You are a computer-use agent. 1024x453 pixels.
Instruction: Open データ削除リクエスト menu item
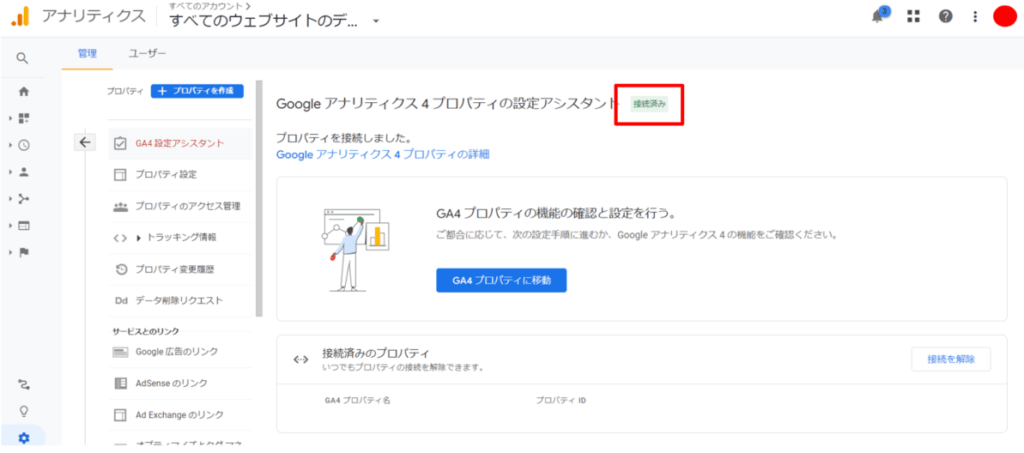click(180, 300)
